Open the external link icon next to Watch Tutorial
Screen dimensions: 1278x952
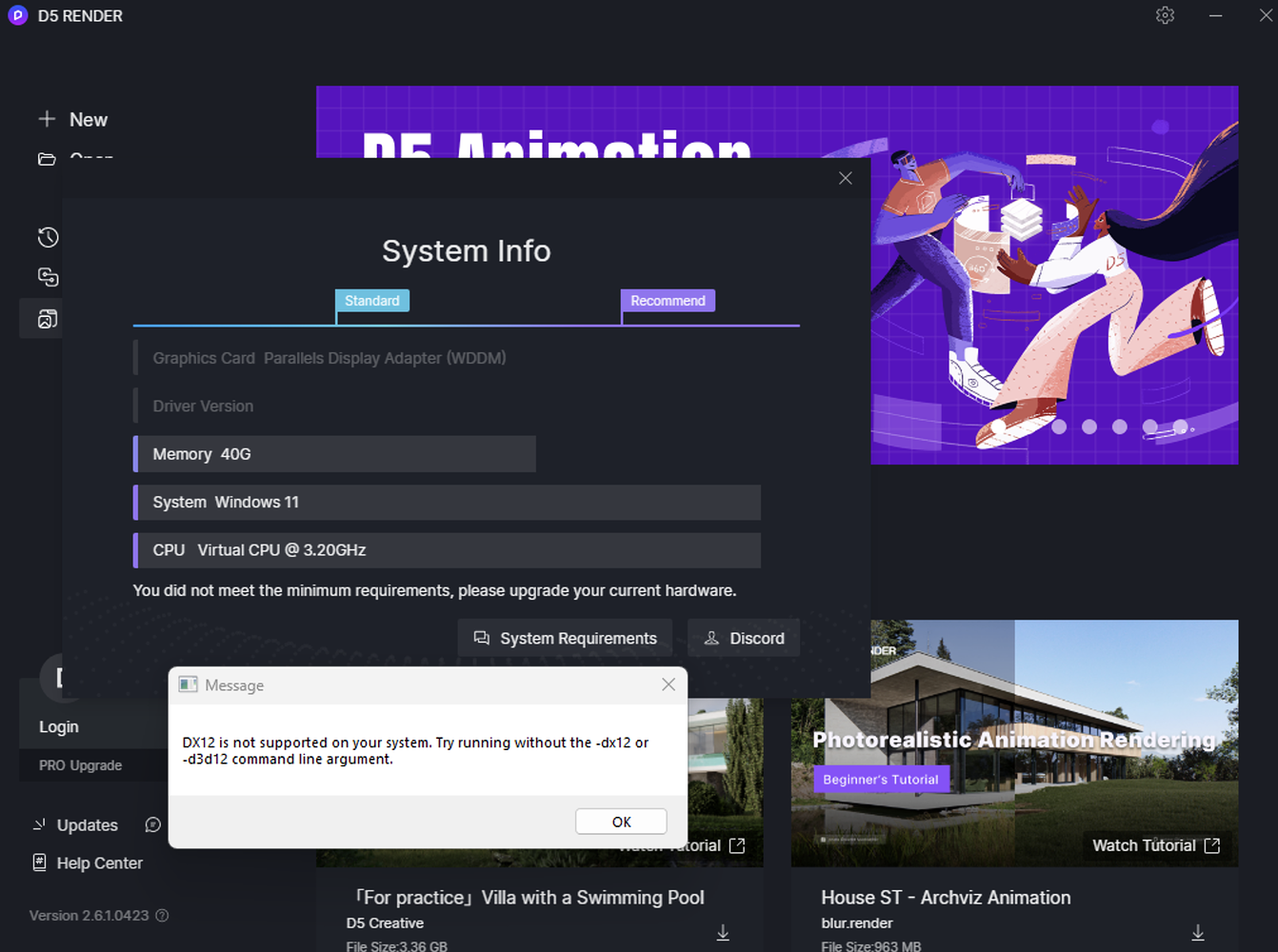1211,845
